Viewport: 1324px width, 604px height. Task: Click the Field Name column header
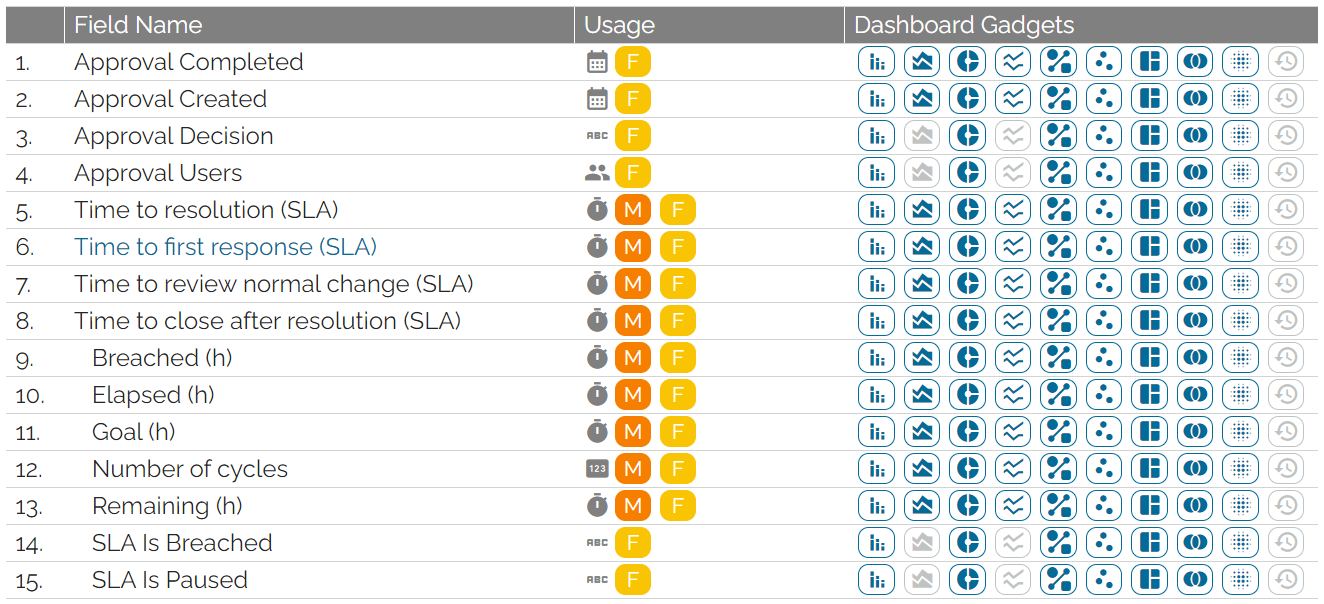tap(138, 25)
